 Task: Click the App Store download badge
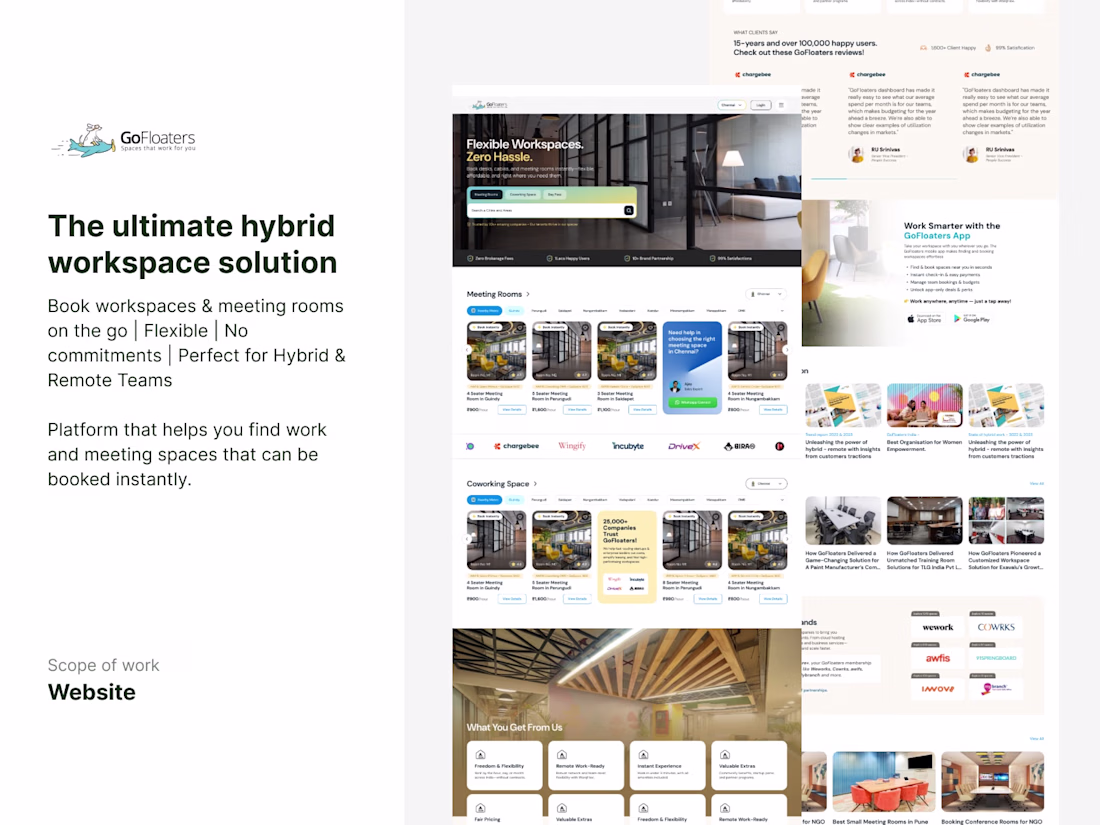click(924, 318)
